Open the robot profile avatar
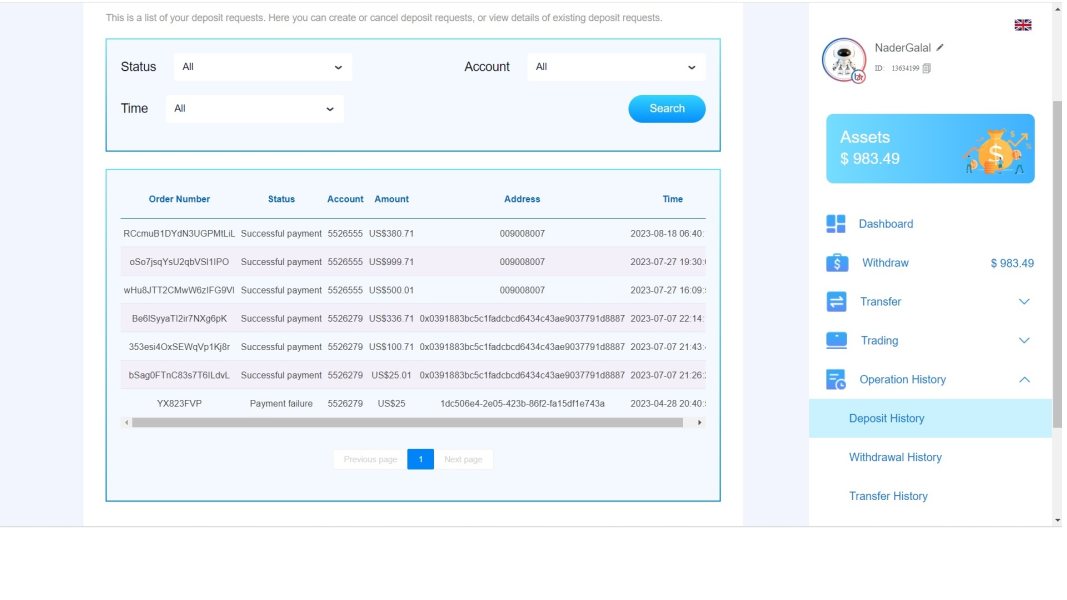 (x=844, y=60)
